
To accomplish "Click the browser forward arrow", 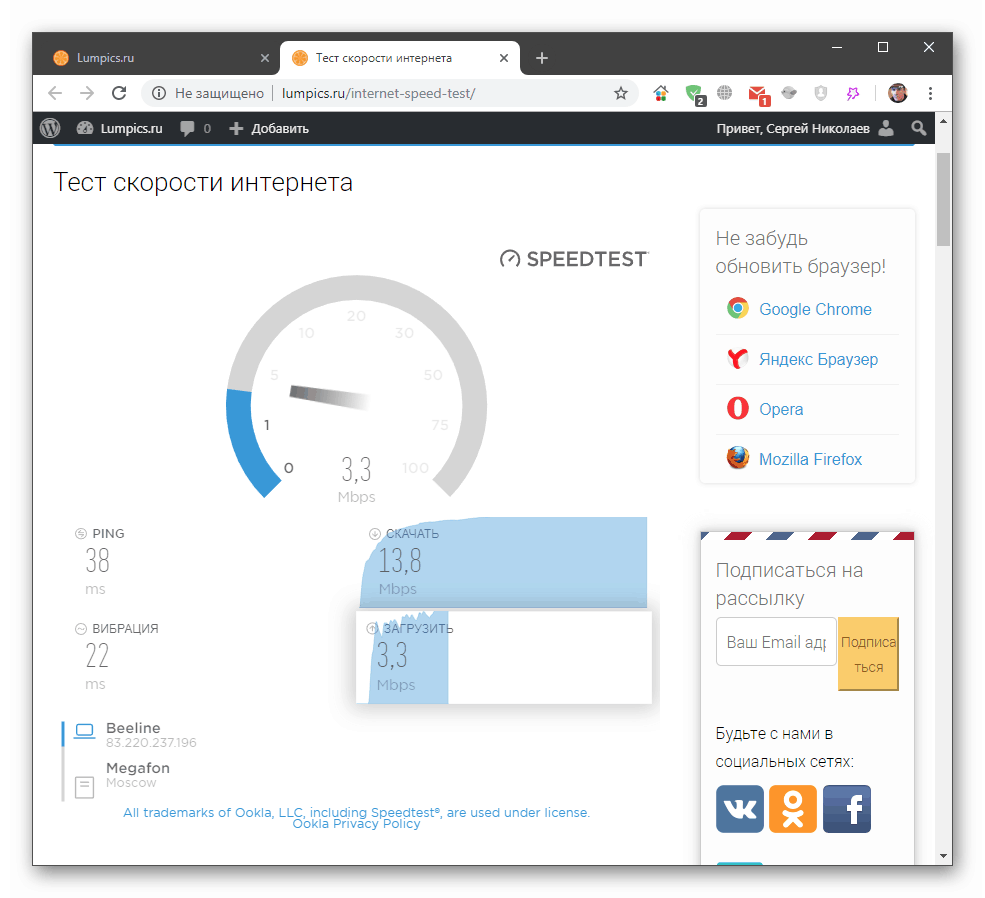I will point(87,94).
